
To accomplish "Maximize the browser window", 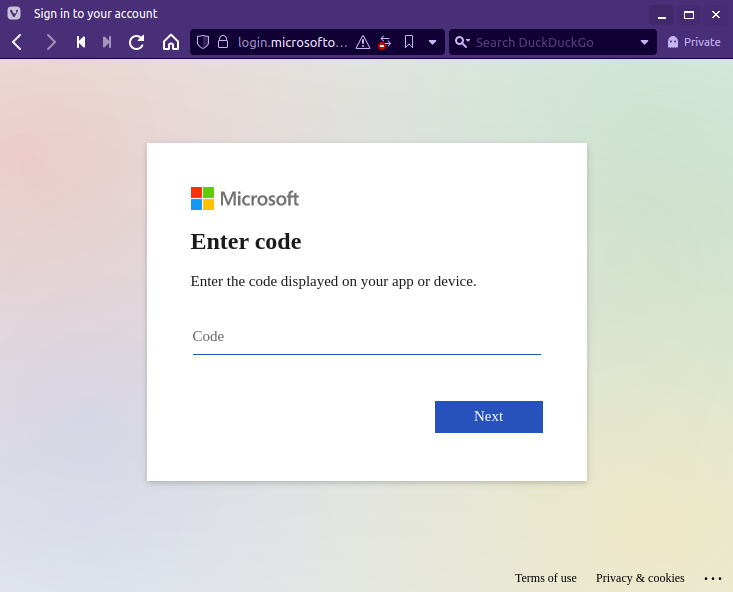I will tap(689, 15).
